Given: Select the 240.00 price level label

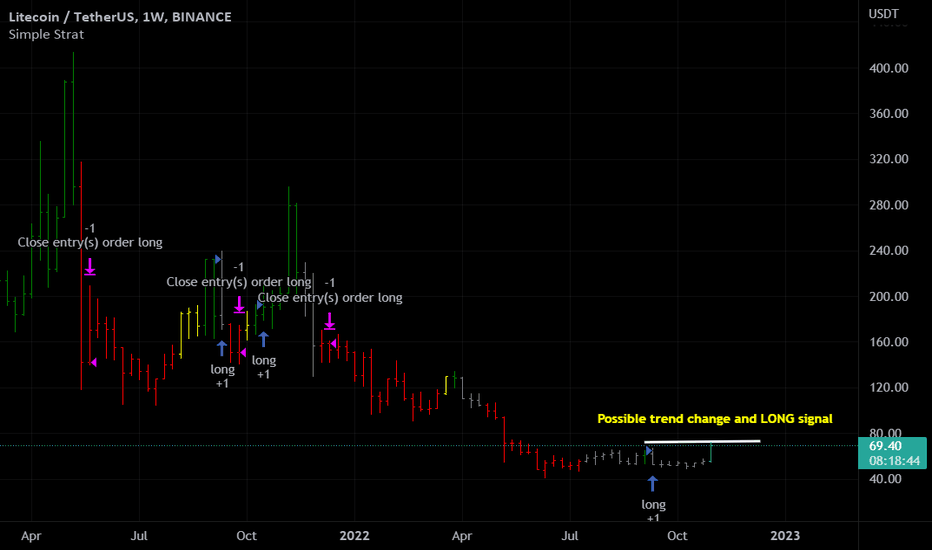Looking at the screenshot, I should [x=889, y=250].
